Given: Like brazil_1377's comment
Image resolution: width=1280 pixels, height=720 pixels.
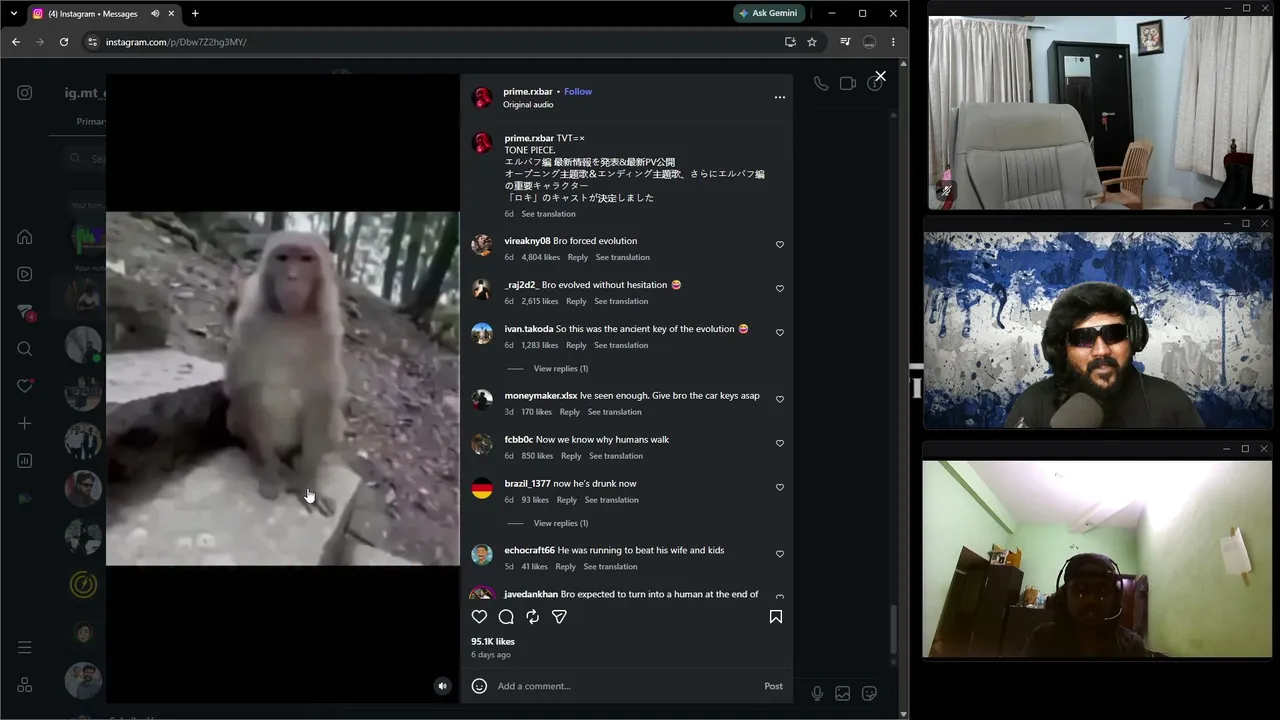Looking at the screenshot, I should tap(780, 488).
